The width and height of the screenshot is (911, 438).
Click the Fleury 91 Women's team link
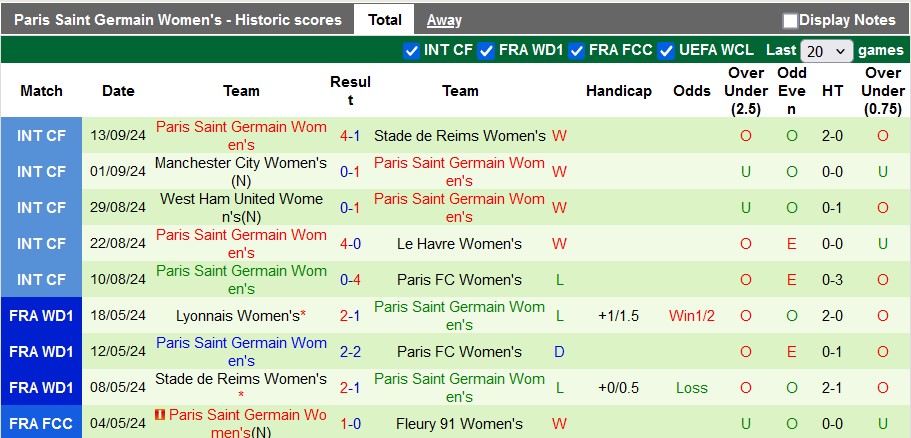(x=459, y=424)
